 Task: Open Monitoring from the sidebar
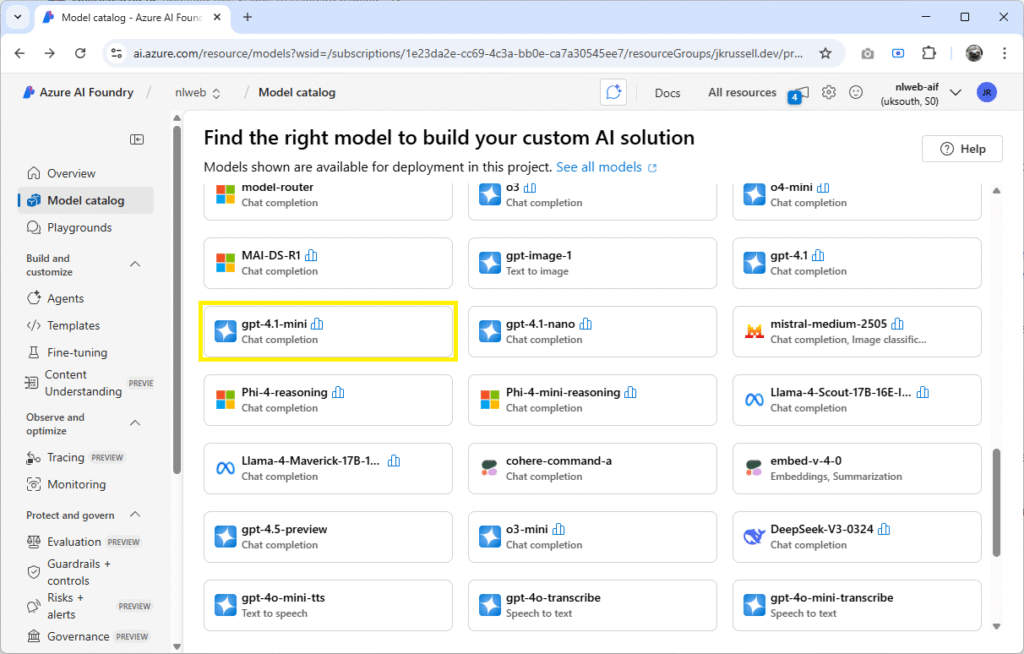click(77, 484)
